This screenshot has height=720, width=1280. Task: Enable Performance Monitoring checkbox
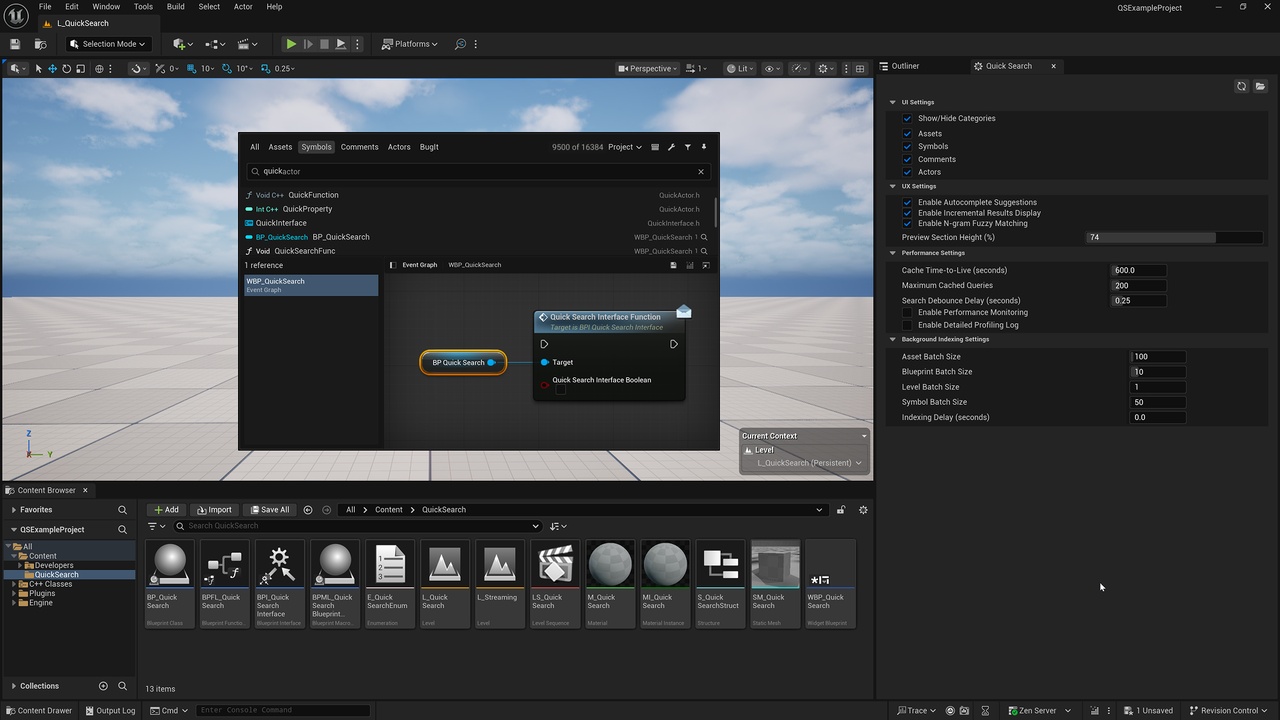click(907, 312)
